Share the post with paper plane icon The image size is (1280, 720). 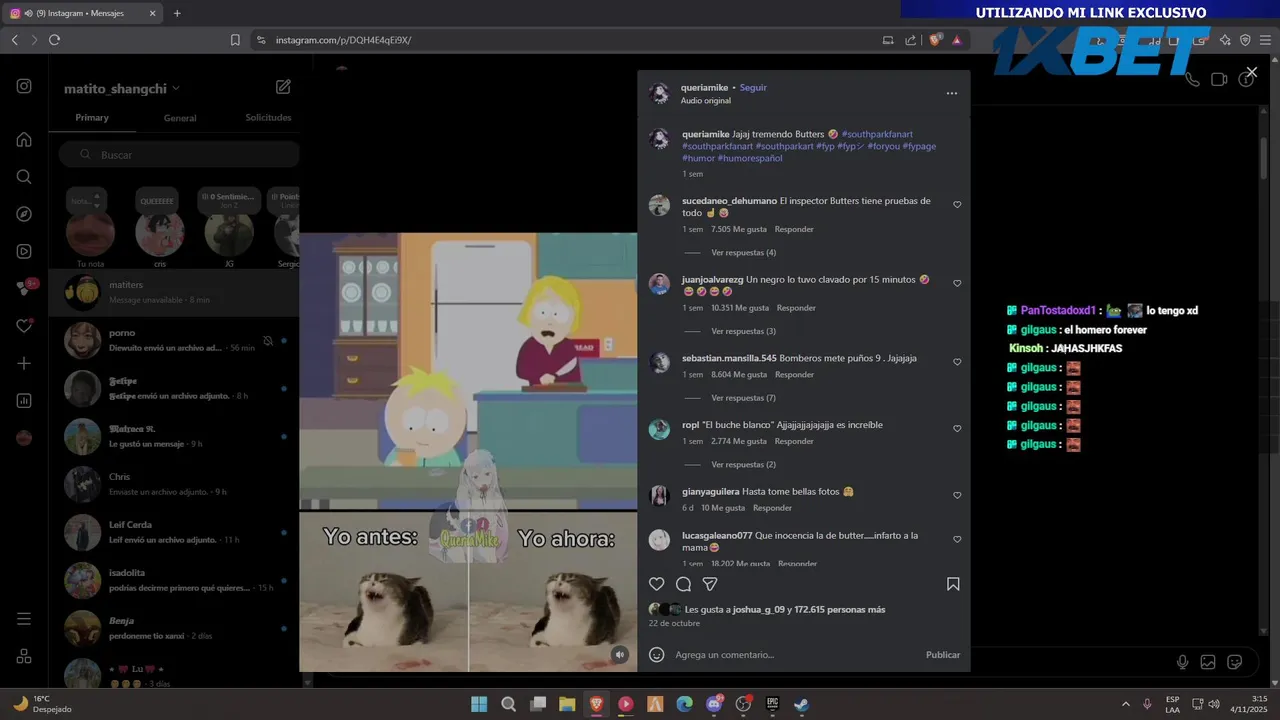710,584
